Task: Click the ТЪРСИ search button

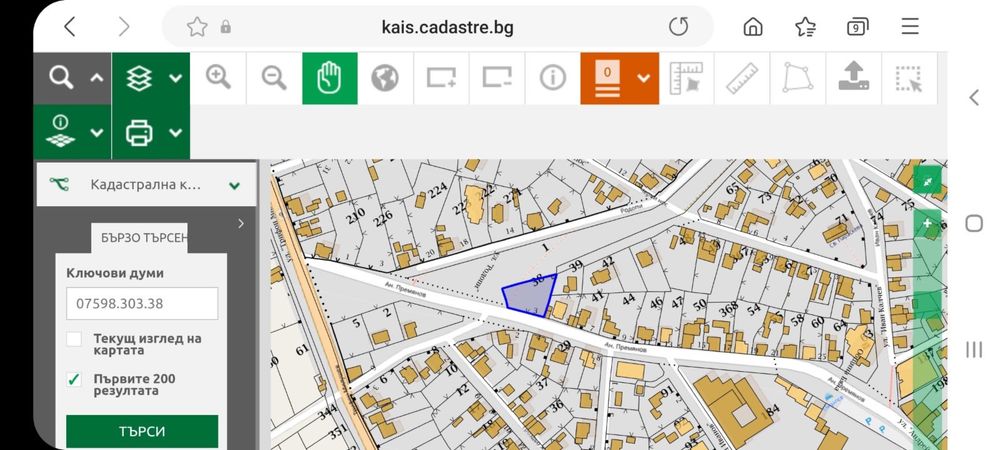Action: (x=142, y=432)
